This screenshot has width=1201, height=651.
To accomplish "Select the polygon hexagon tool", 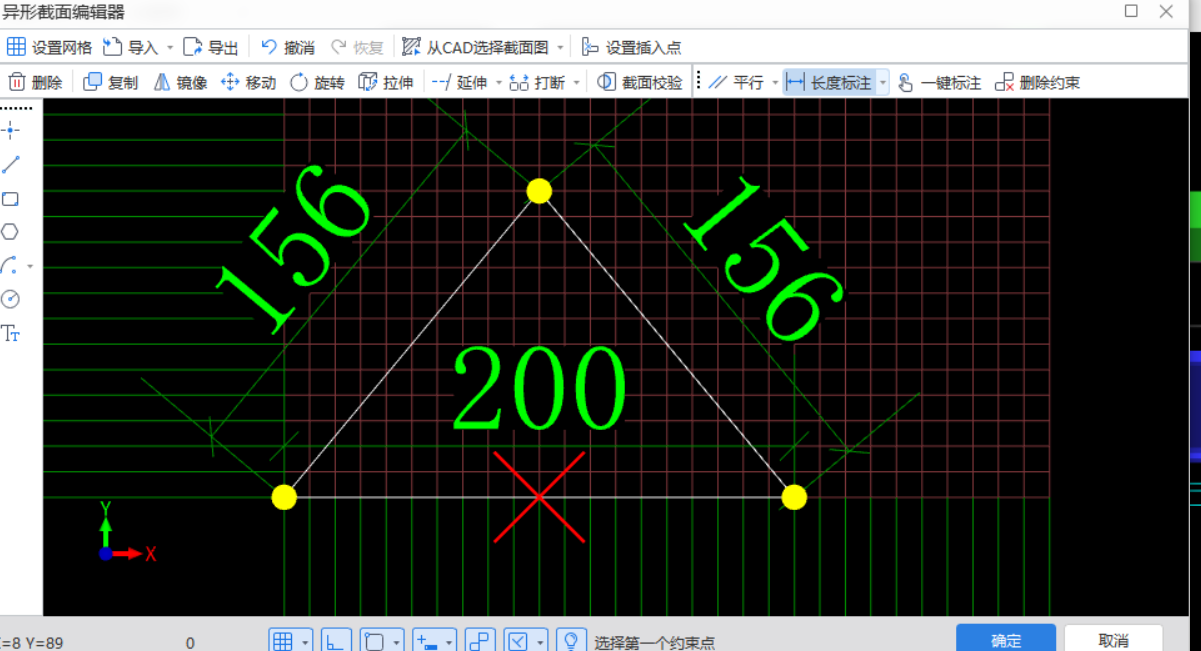I will 10,232.
